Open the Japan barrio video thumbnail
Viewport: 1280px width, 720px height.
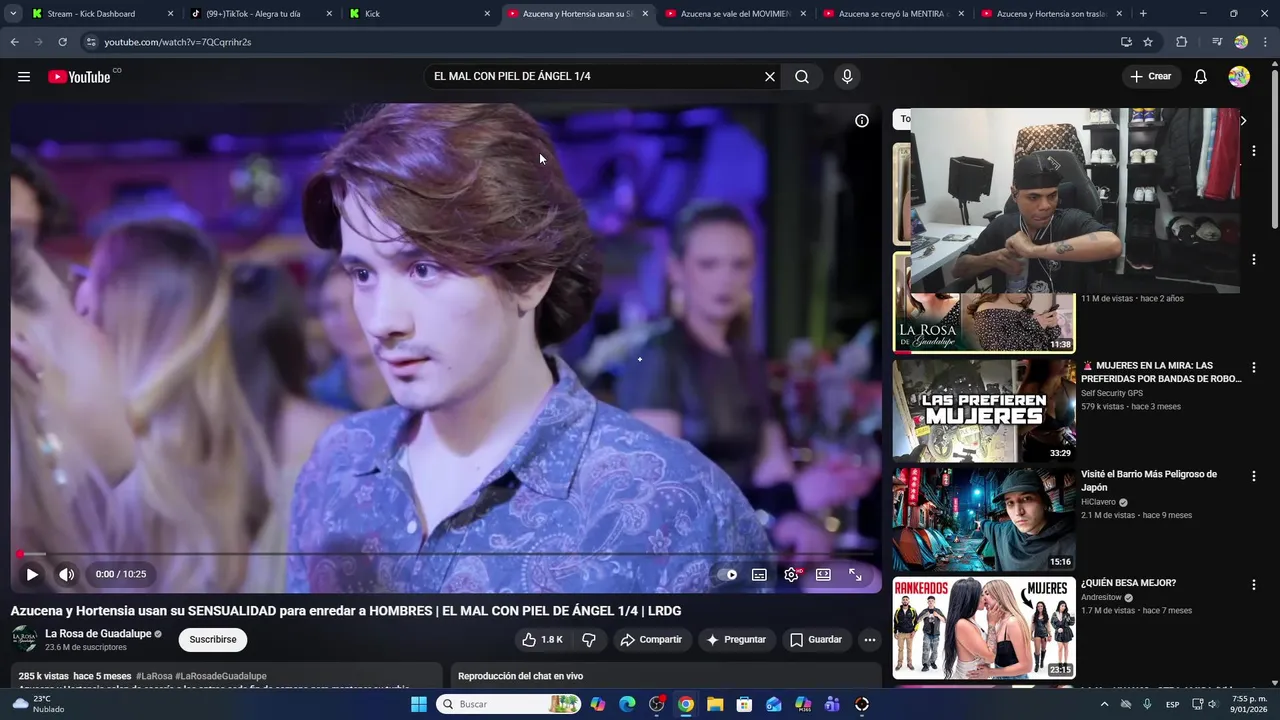984,520
